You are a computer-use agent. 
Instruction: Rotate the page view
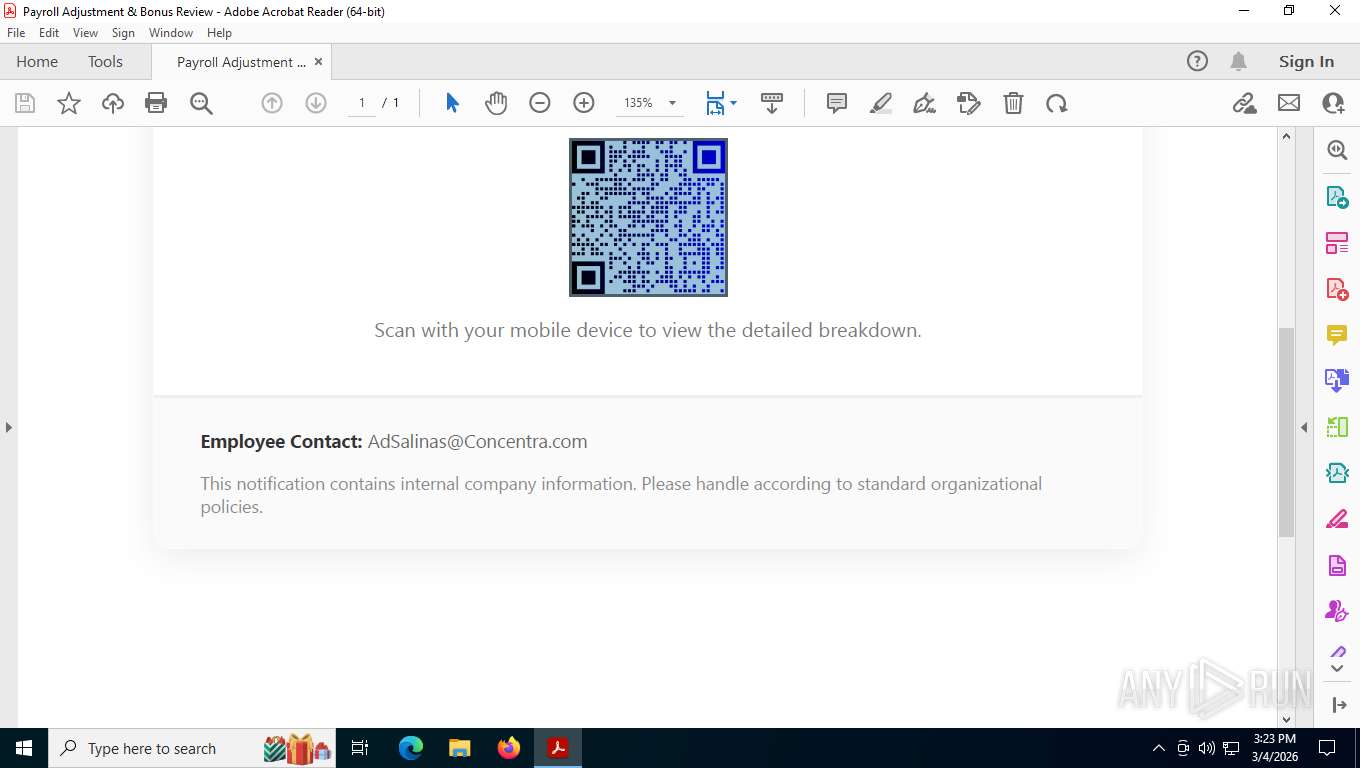point(1057,103)
